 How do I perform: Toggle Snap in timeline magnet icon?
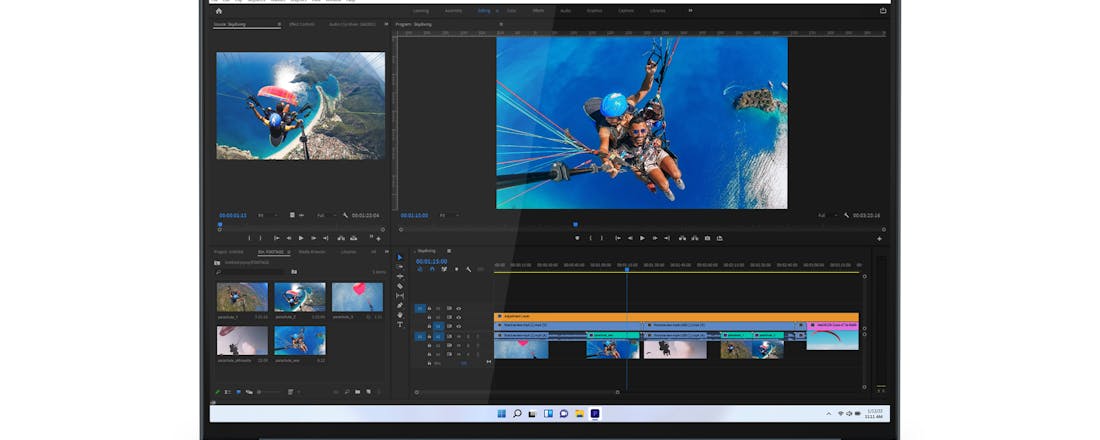click(432, 269)
